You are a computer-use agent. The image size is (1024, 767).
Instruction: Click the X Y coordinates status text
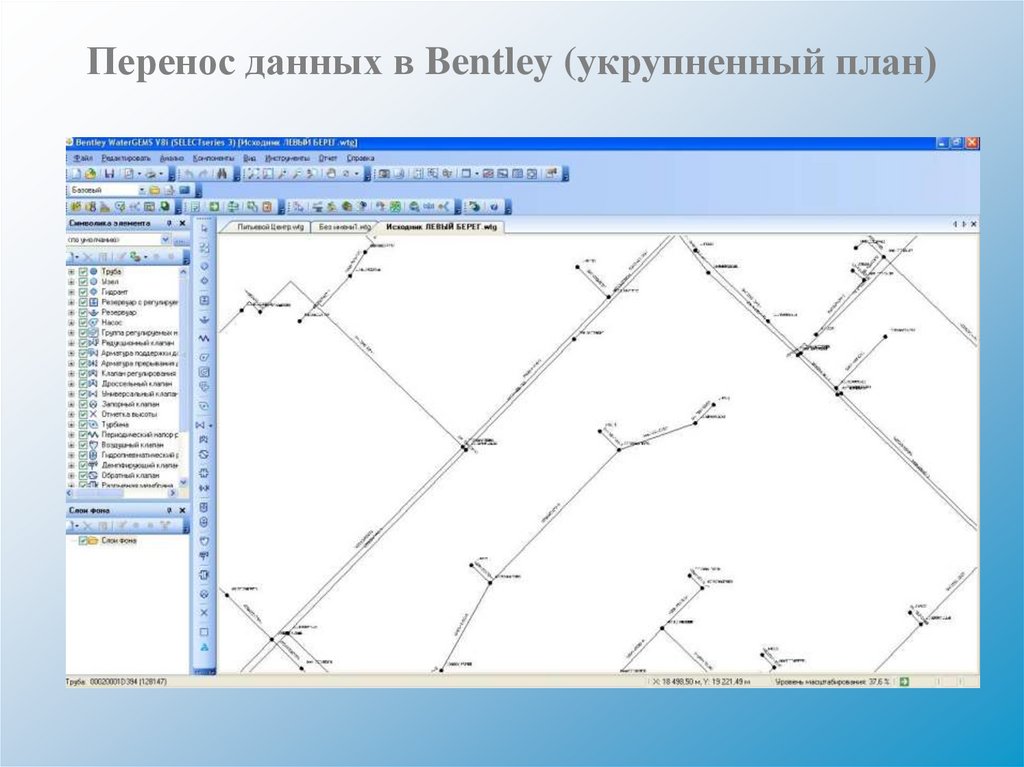coord(701,682)
